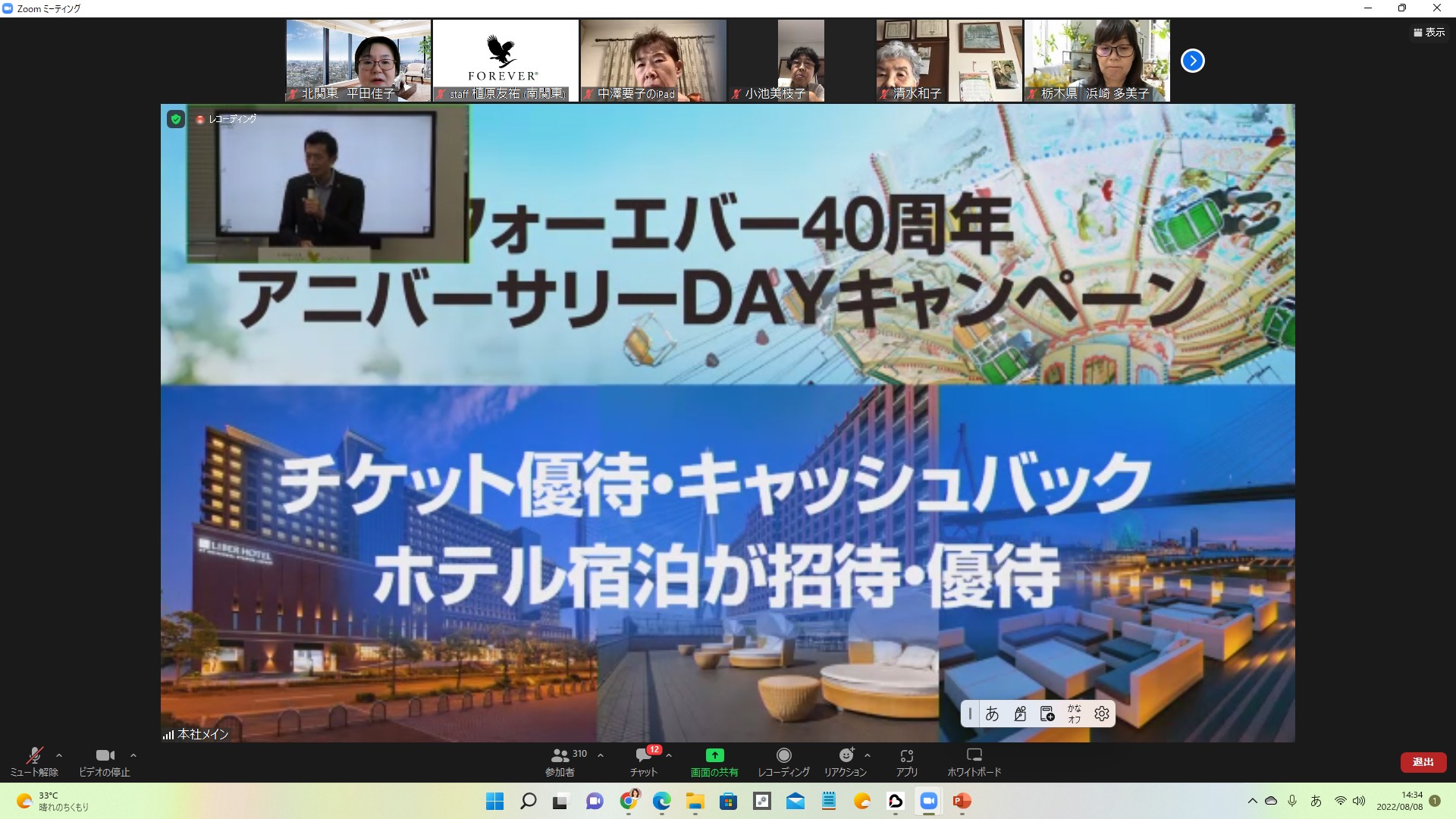Open Microsoft Store from taskbar
1456x819 pixels.
(x=729, y=801)
